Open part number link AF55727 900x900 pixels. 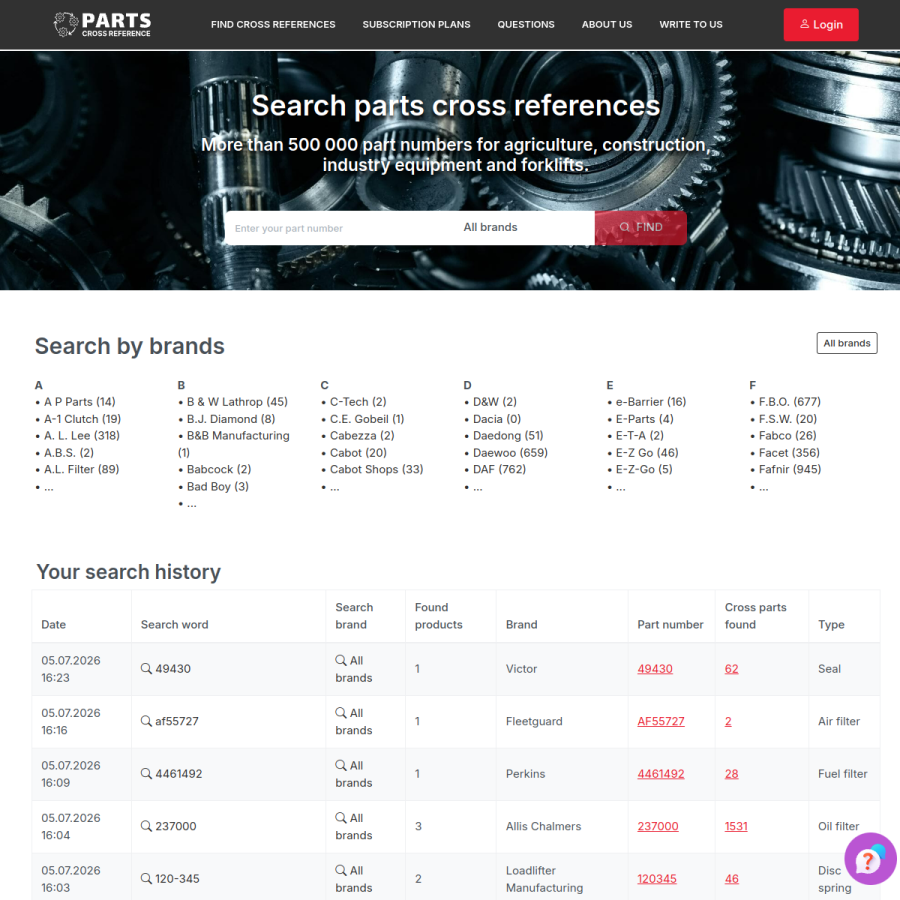click(x=661, y=721)
